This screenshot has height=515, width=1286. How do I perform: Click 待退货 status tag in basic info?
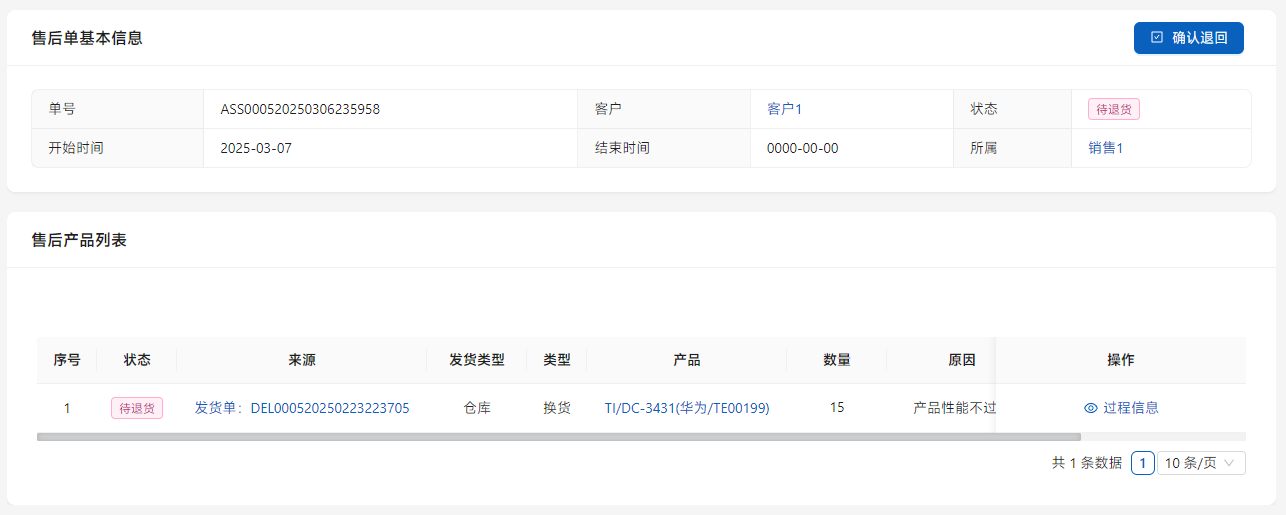1113,109
